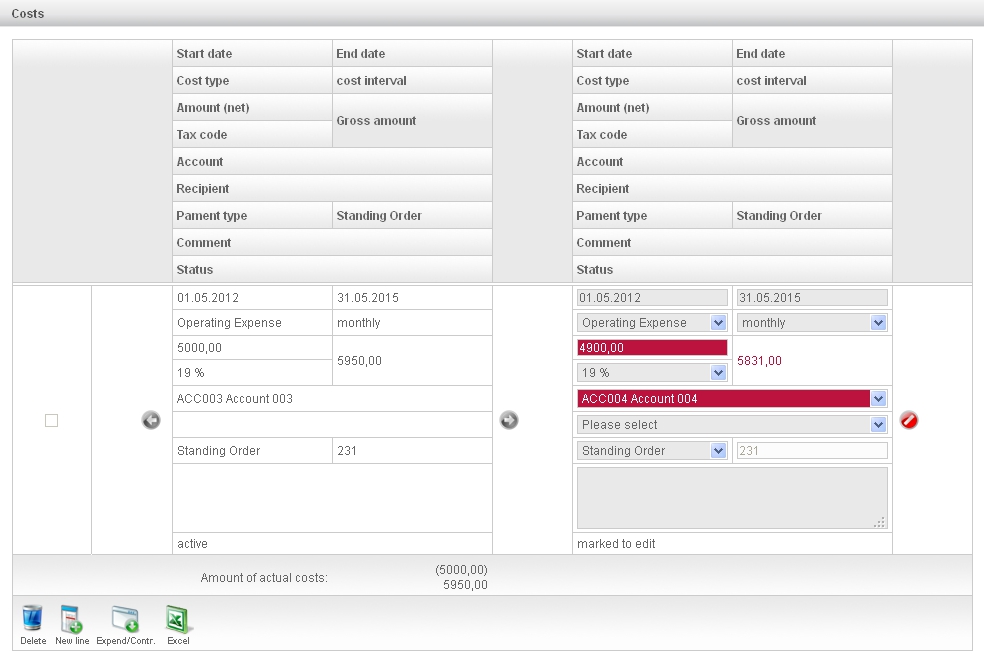Click the read-only 'monthly' cell
This screenshot has width=984, height=663.
(x=412, y=323)
